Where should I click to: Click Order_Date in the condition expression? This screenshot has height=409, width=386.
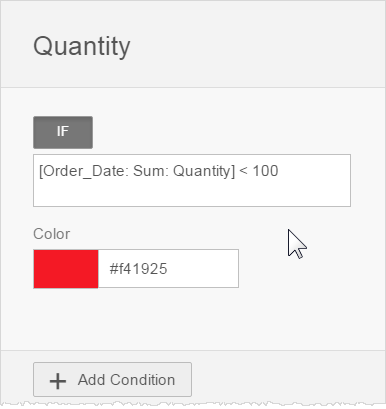coord(85,171)
